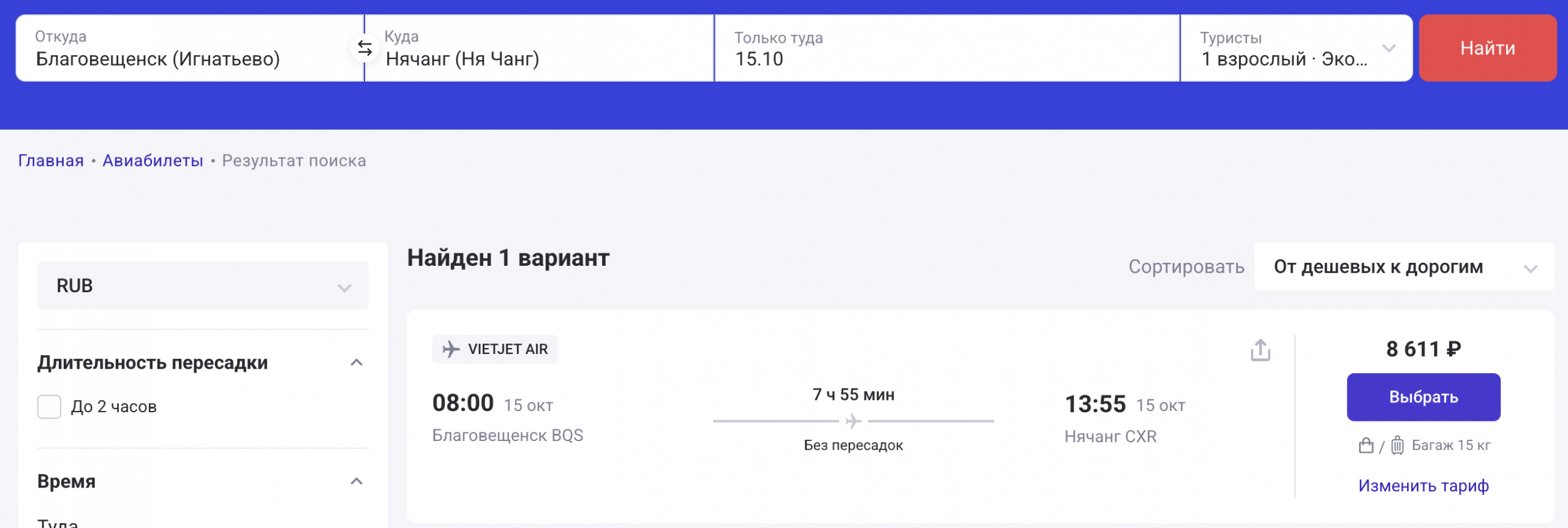The image size is (1568, 528).
Task: Check the 'До 2 часов' checkbox
Action: click(50, 407)
